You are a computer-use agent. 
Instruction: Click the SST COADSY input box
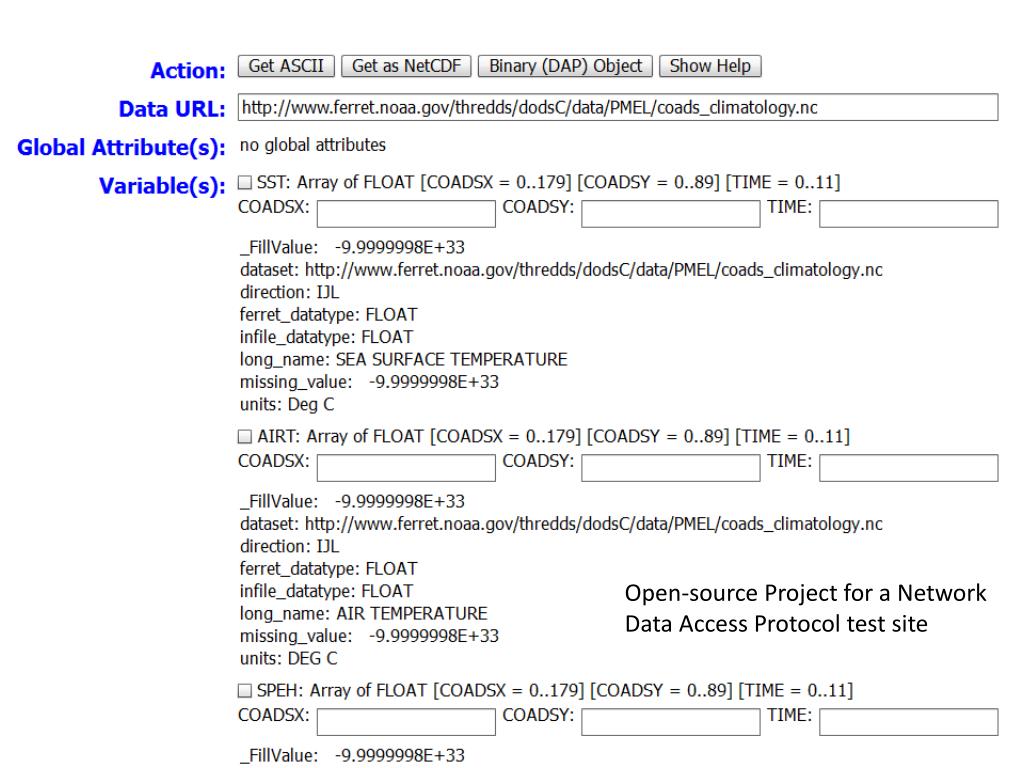(671, 214)
